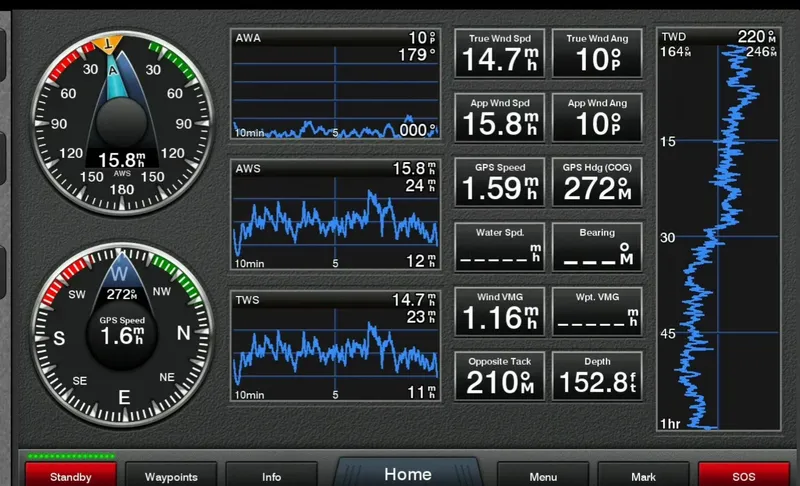
Task: Tap the TWS history graph
Action: [336, 347]
